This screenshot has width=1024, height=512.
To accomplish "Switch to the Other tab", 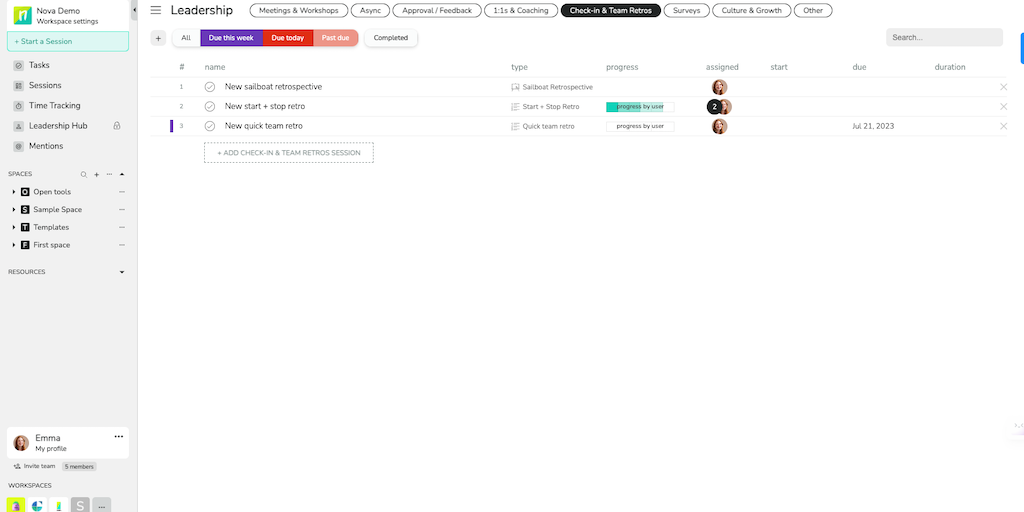I will (813, 10).
